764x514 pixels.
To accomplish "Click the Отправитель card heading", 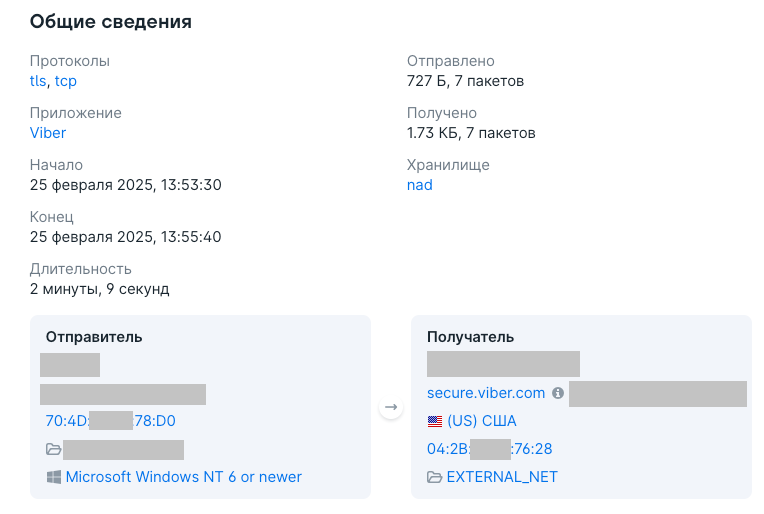I will tap(94, 337).
